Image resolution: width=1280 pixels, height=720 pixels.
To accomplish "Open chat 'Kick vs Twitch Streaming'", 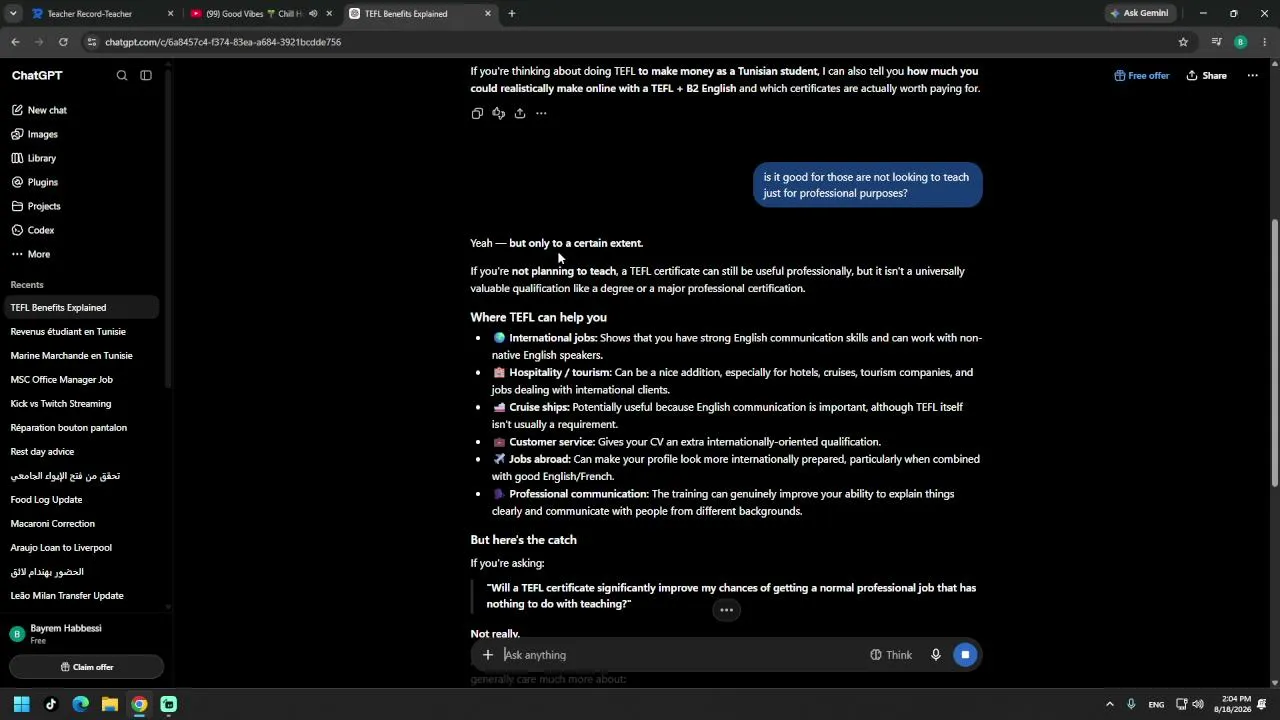I will [x=80, y=404].
